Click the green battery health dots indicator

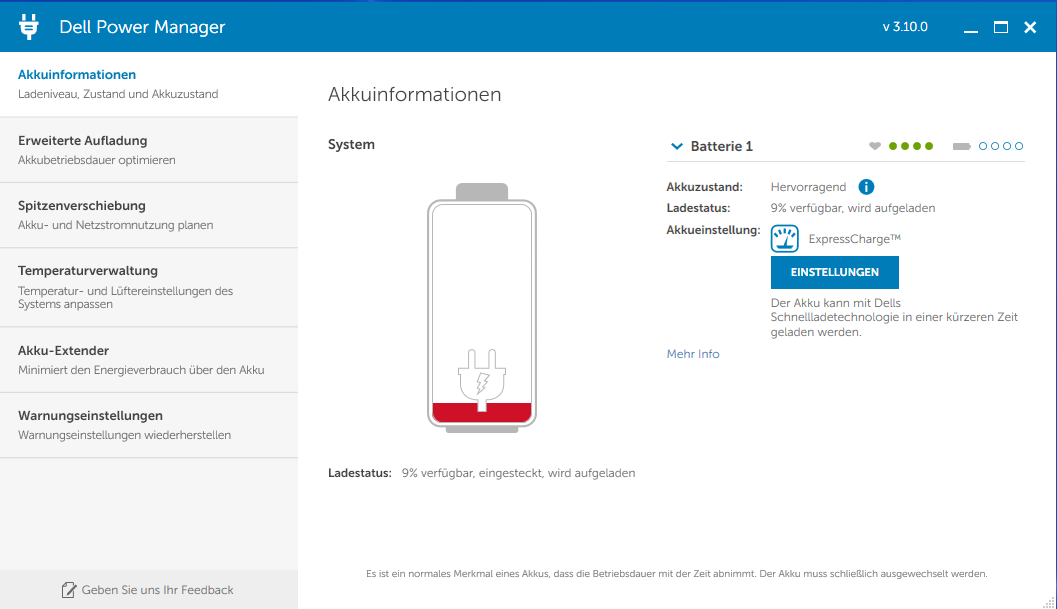point(910,146)
